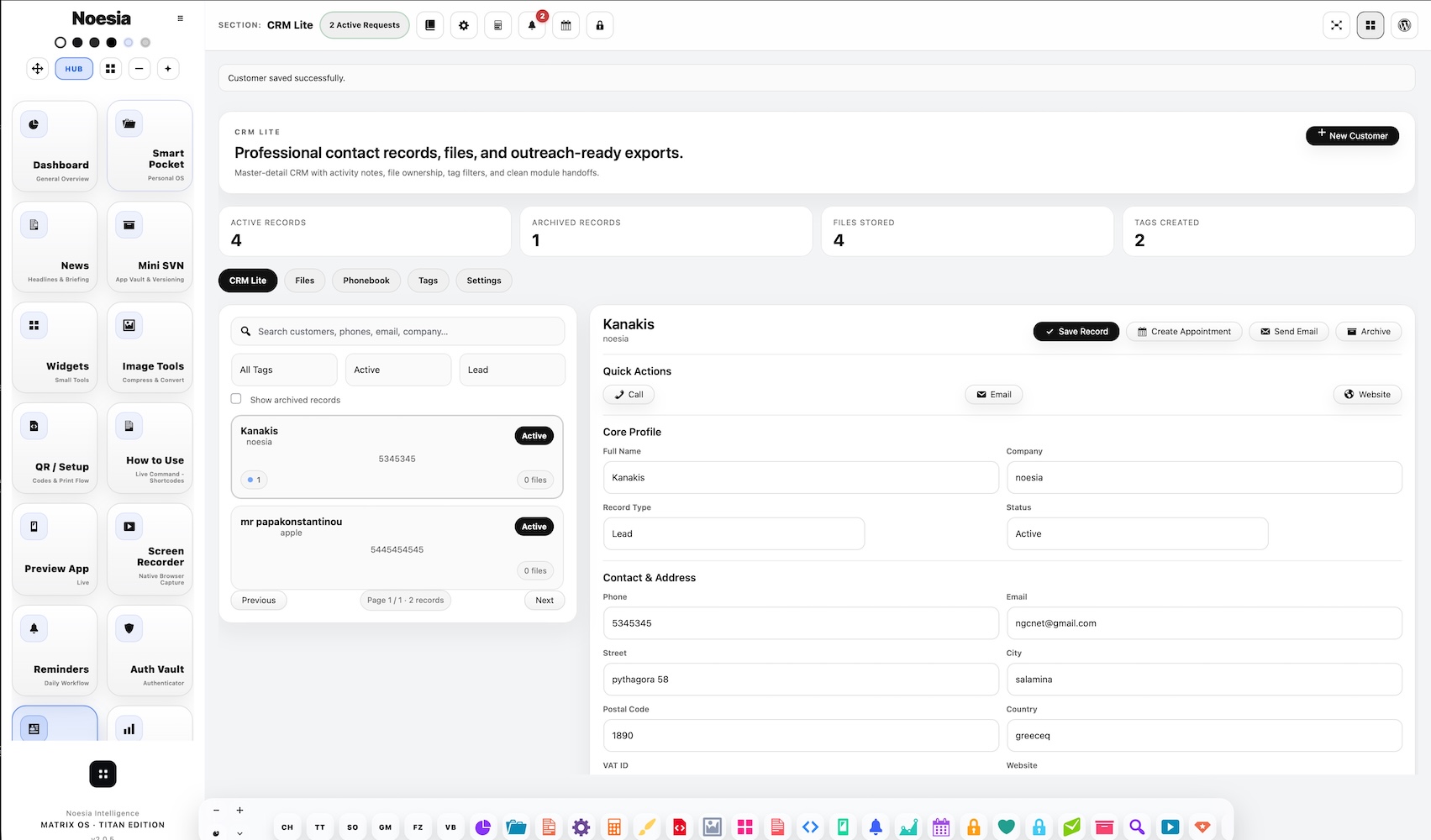Screen dimensions: 1431x840
Task: Archive the Kanakis record
Action: point(1369,332)
